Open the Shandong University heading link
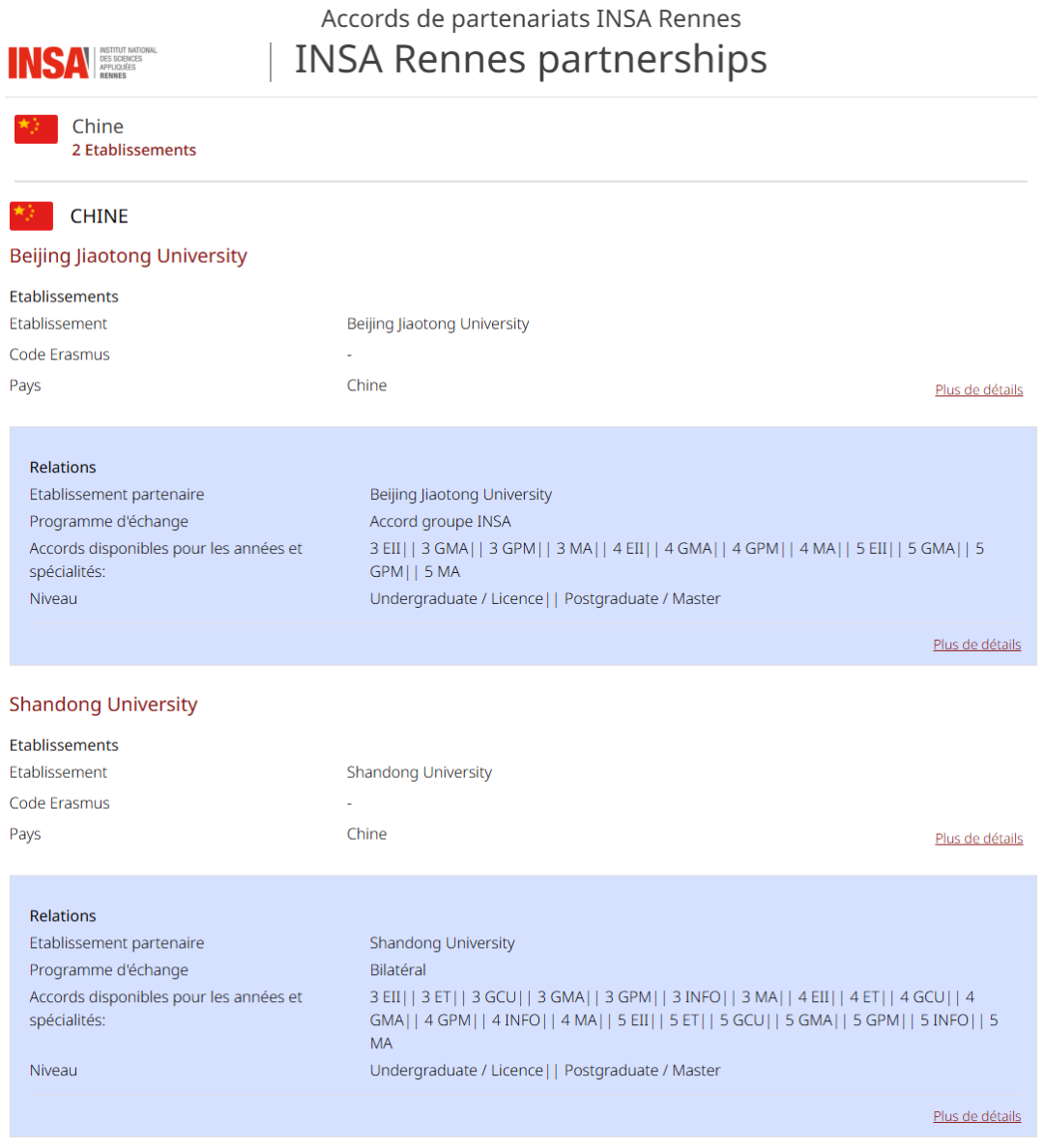1044x1148 pixels. coord(102,704)
